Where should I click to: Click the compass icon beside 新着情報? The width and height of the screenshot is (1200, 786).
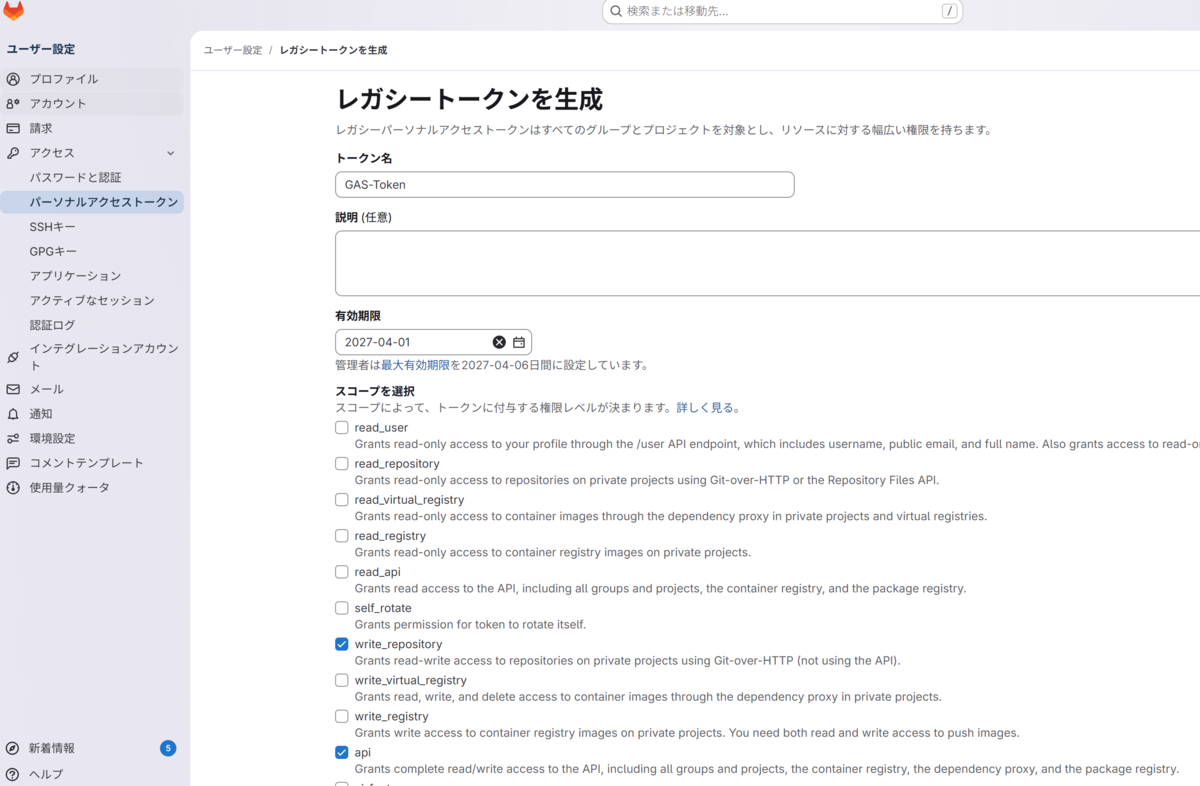[13, 748]
